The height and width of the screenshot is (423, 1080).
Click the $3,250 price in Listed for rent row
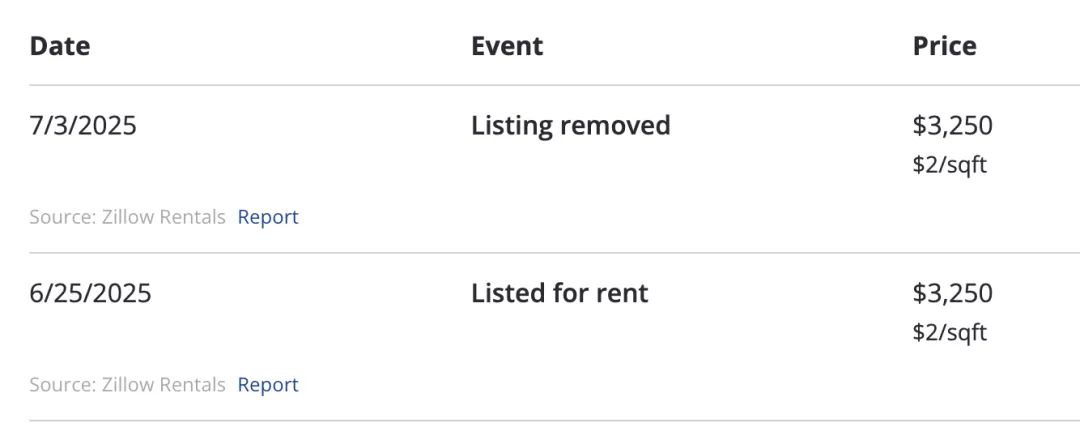tap(953, 293)
